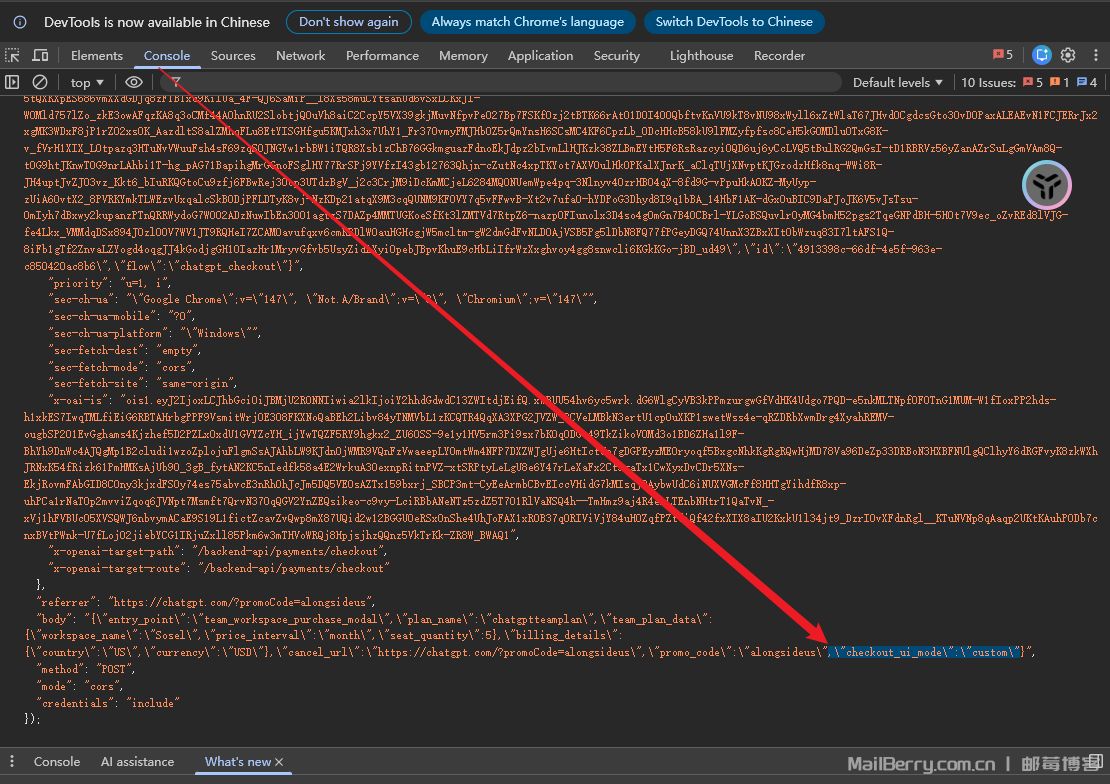Image resolution: width=1110 pixels, height=784 pixels.
Task: Click the info icon in the DevTools notification bar
Action: coord(21,22)
